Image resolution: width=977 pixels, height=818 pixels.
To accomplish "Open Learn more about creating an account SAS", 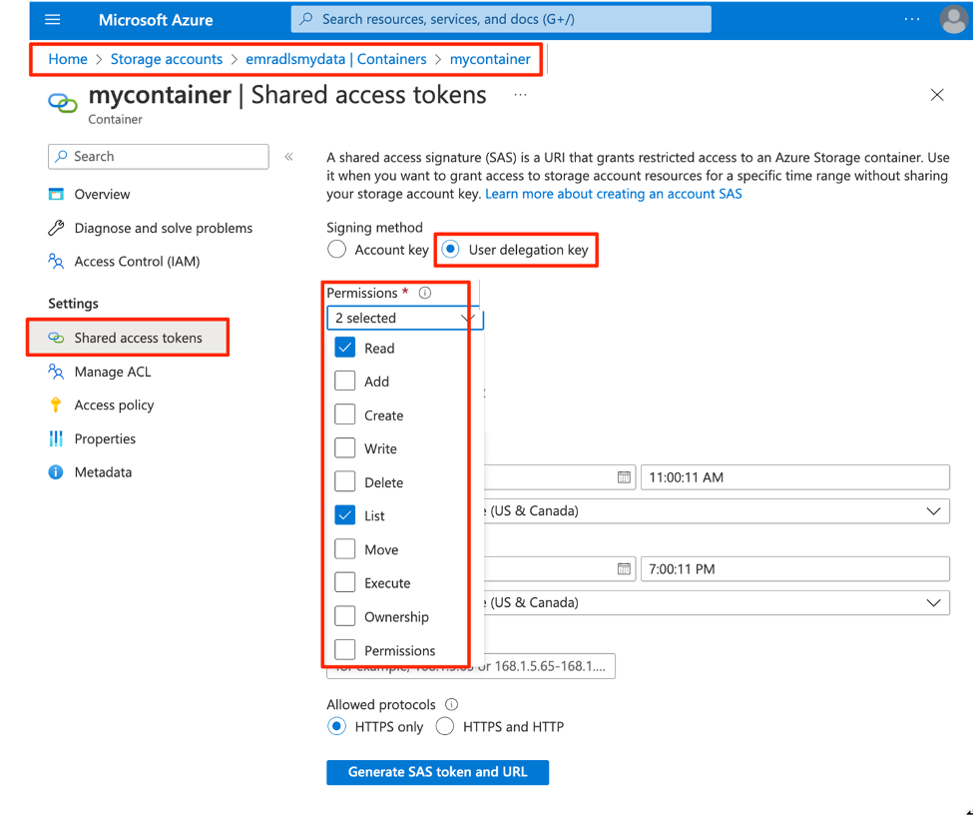I will pos(614,194).
